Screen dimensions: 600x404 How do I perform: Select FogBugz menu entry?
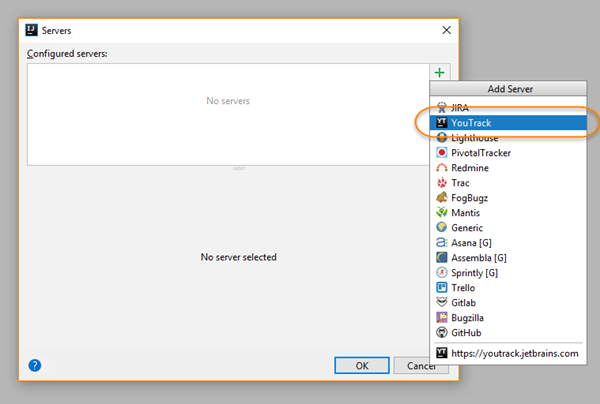pos(508,197)
